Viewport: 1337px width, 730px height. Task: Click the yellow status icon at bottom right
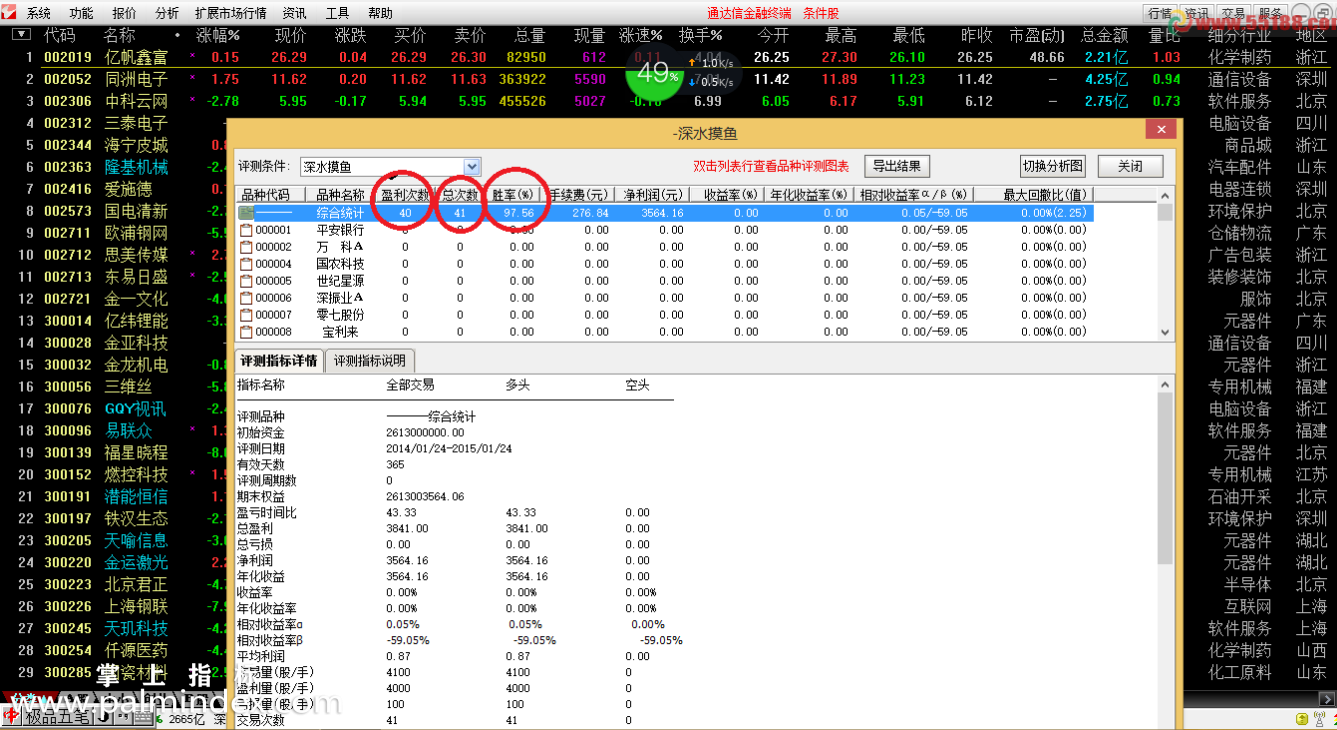point(1302,719)
